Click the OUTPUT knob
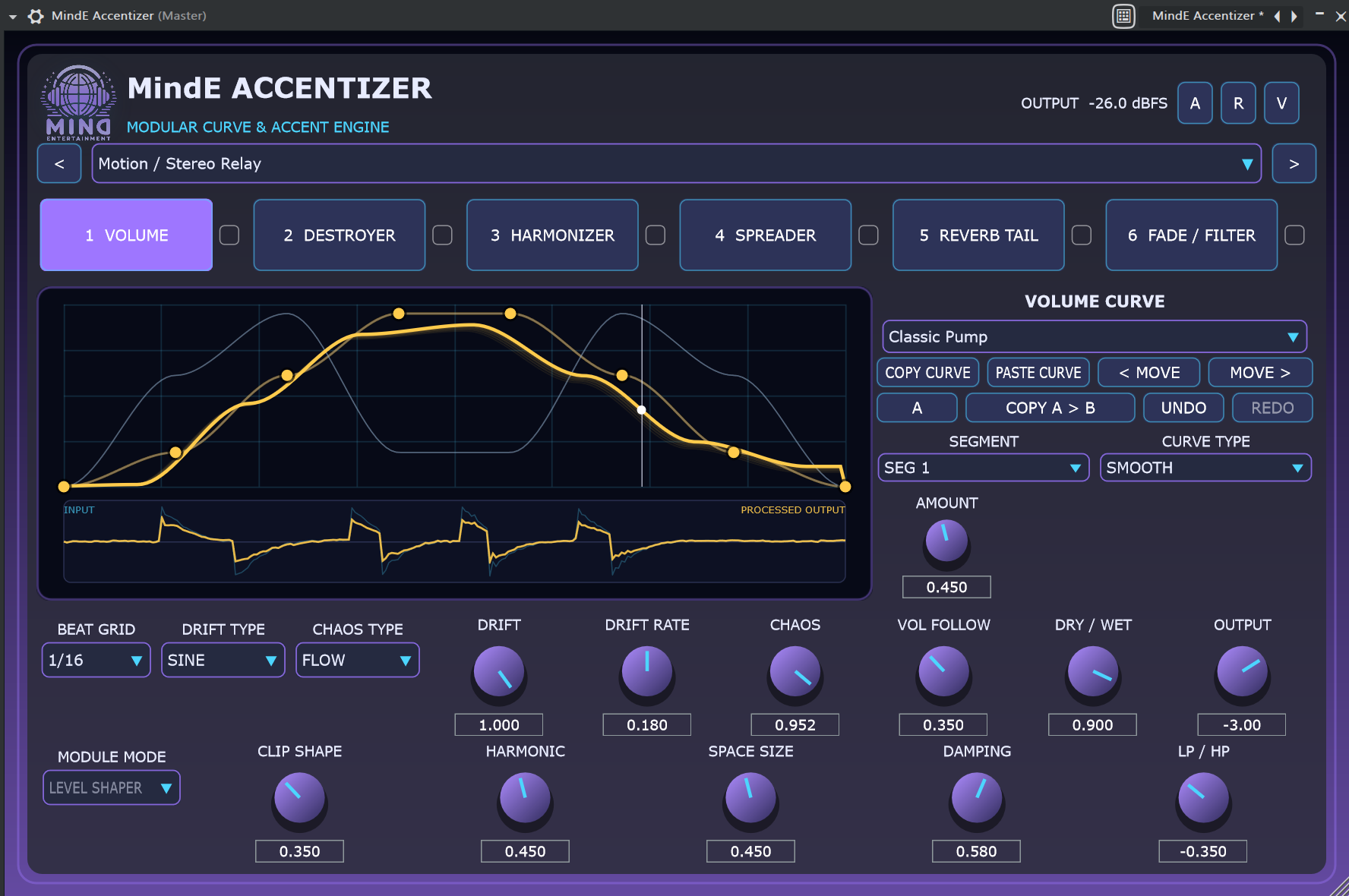This screenshot has width=1349, height=896. click(x=1242, y=671)
